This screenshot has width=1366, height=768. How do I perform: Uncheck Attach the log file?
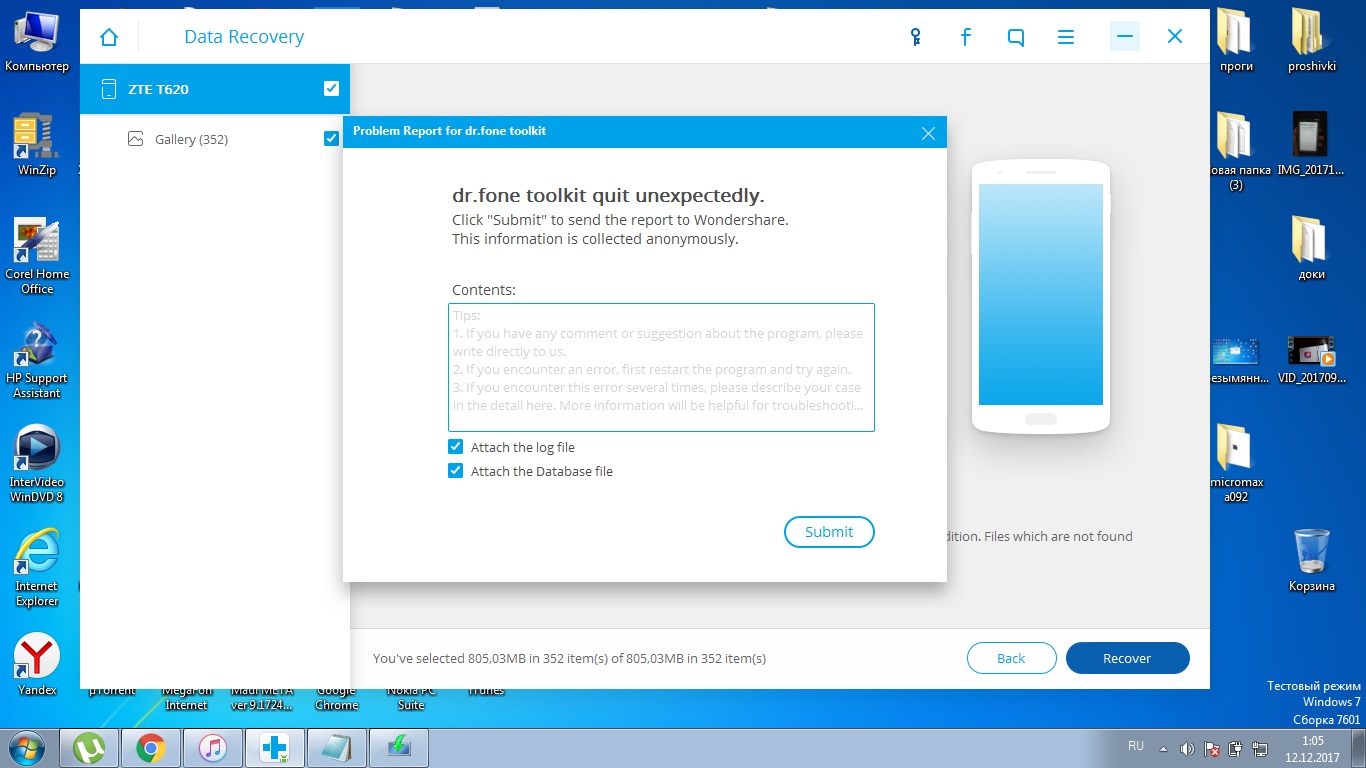click(x=456, y=447)
